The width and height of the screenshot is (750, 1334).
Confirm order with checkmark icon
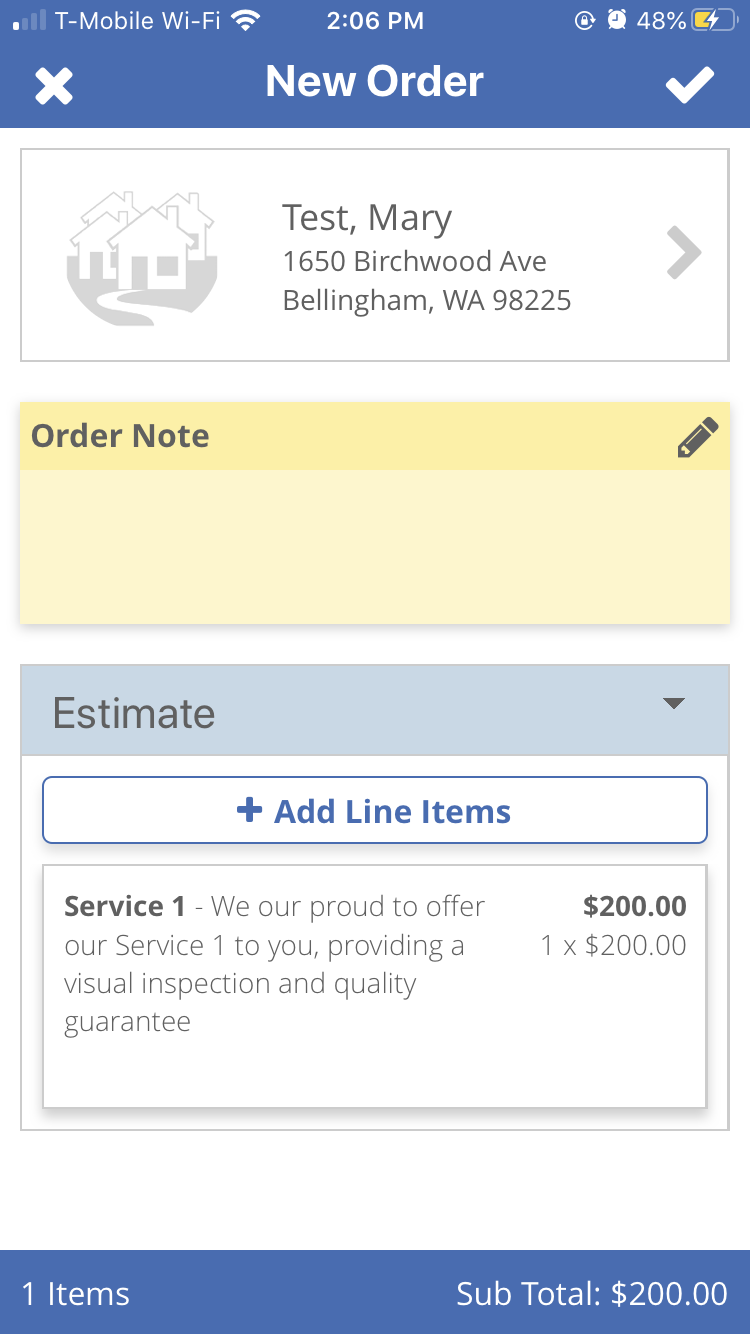coord(690,85)
